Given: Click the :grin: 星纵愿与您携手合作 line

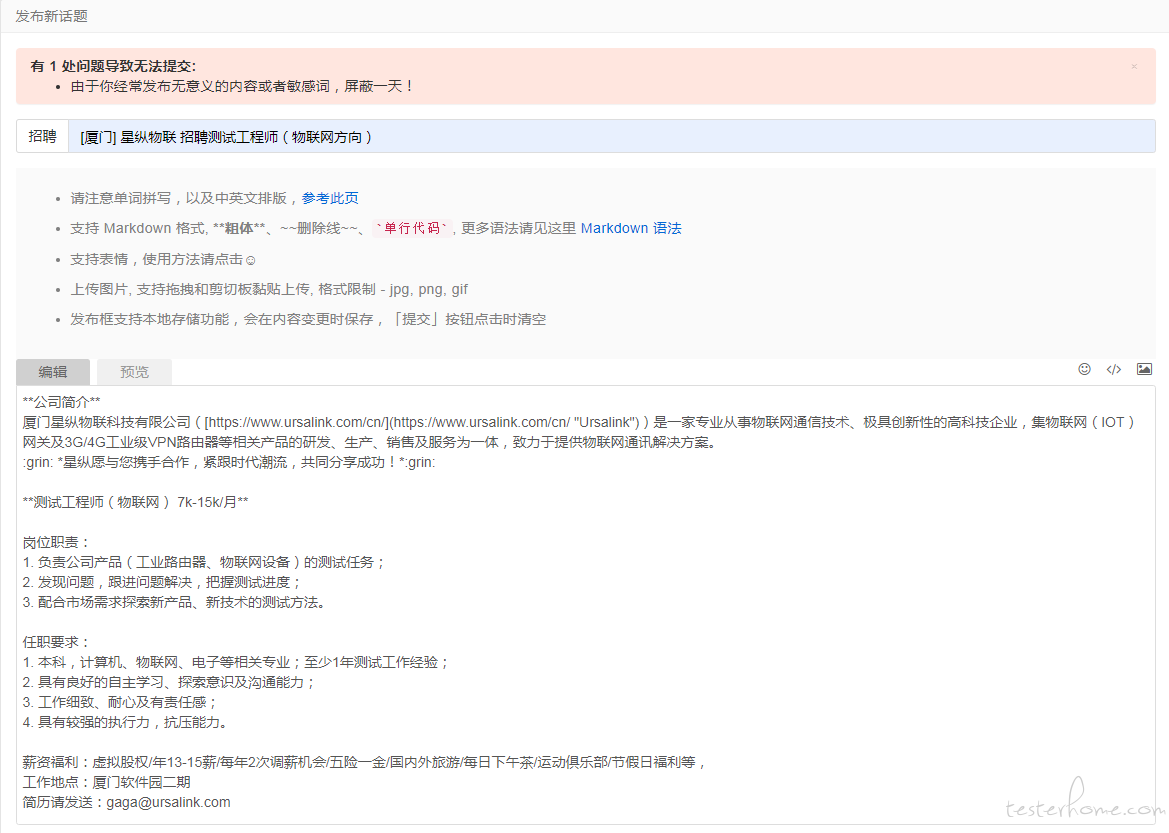Looking at the screenshot, I should click(229, 462).
